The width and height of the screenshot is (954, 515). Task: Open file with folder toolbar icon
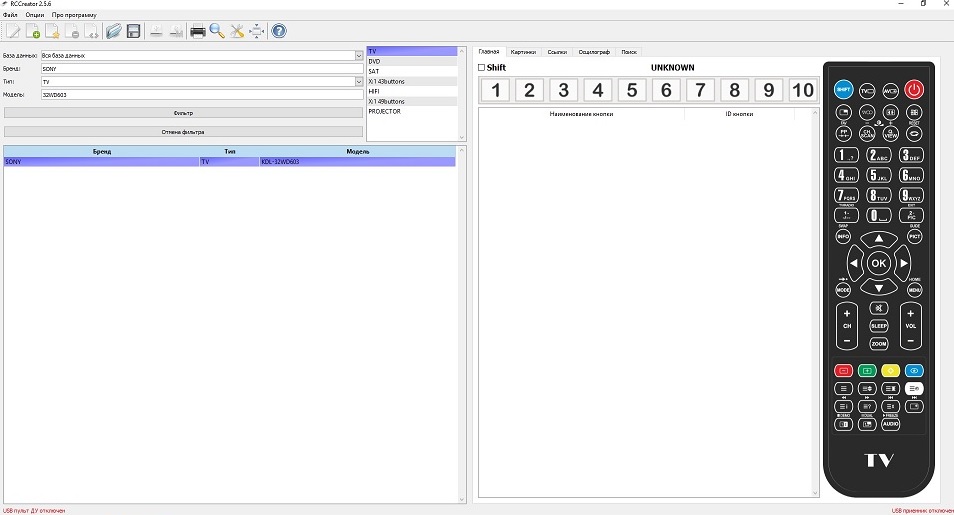click(114, 31)
